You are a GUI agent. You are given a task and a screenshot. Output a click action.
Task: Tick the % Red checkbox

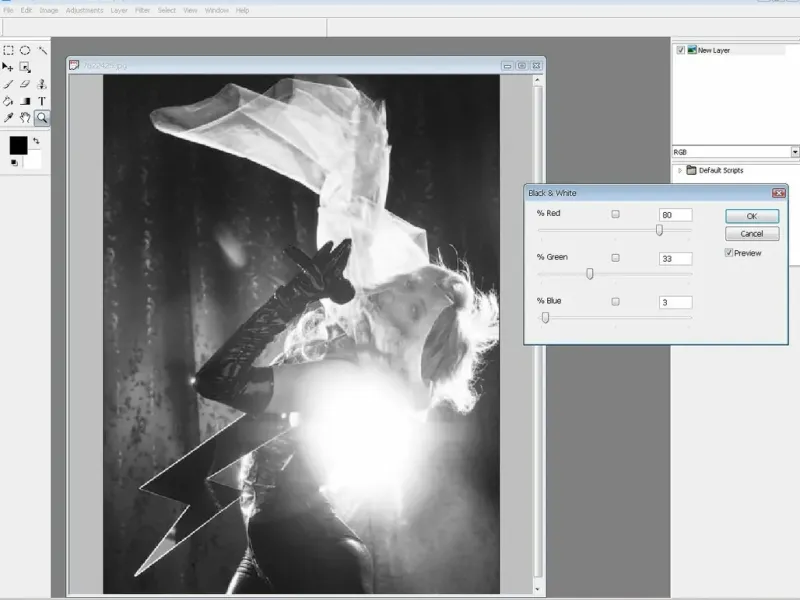(615, 214)
